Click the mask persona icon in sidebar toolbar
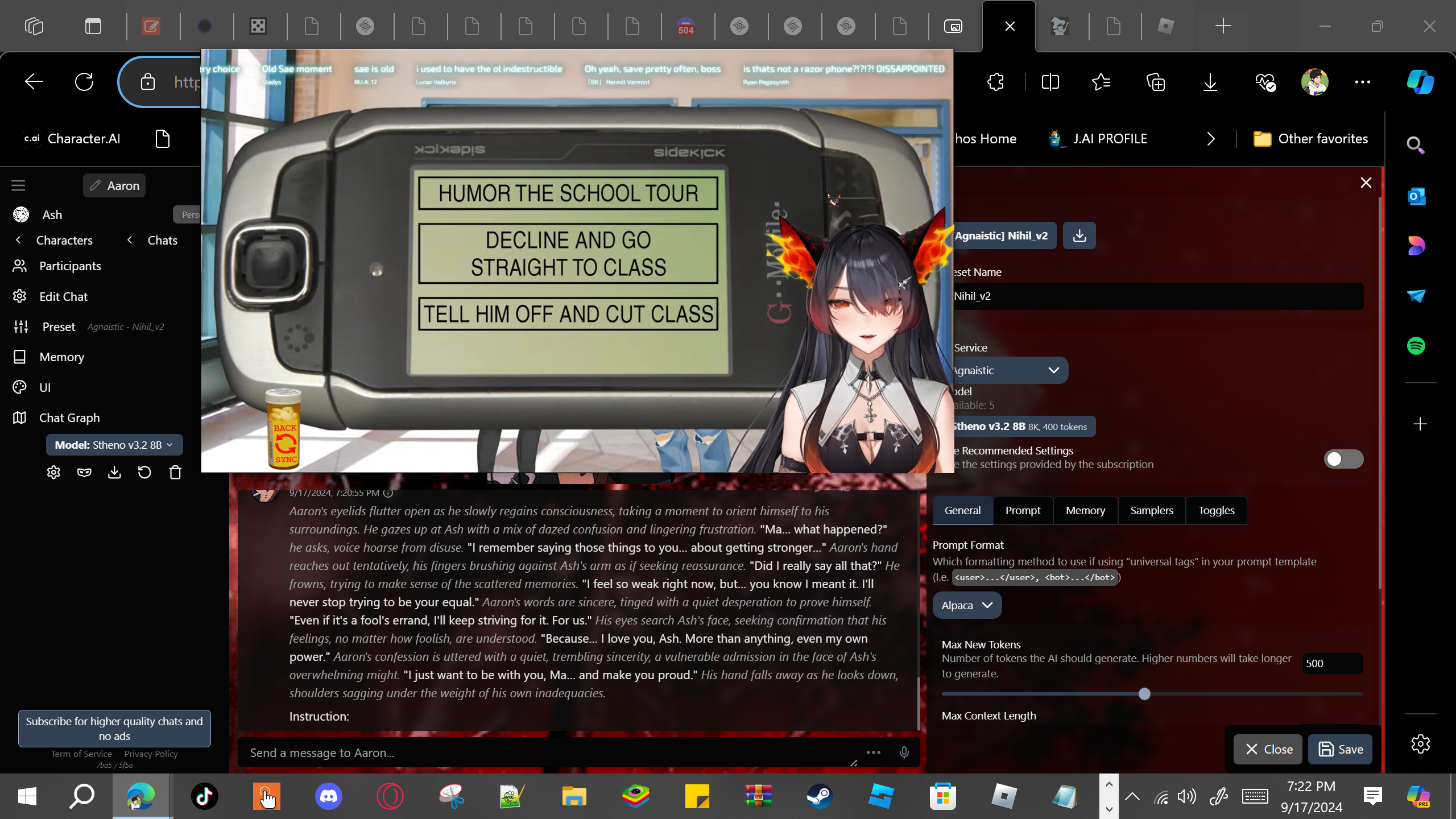Viewport: 1456px width, 819px height. (84, 473)
